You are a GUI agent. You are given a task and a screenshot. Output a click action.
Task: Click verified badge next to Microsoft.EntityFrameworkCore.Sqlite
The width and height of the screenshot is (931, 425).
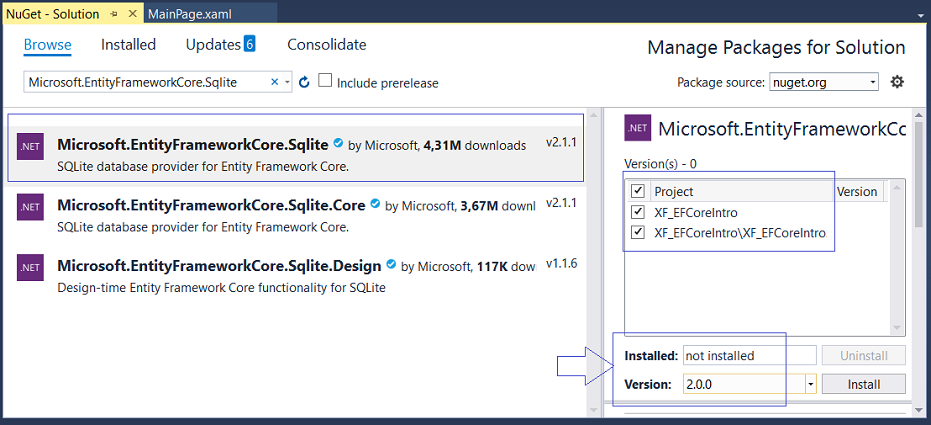338,143
